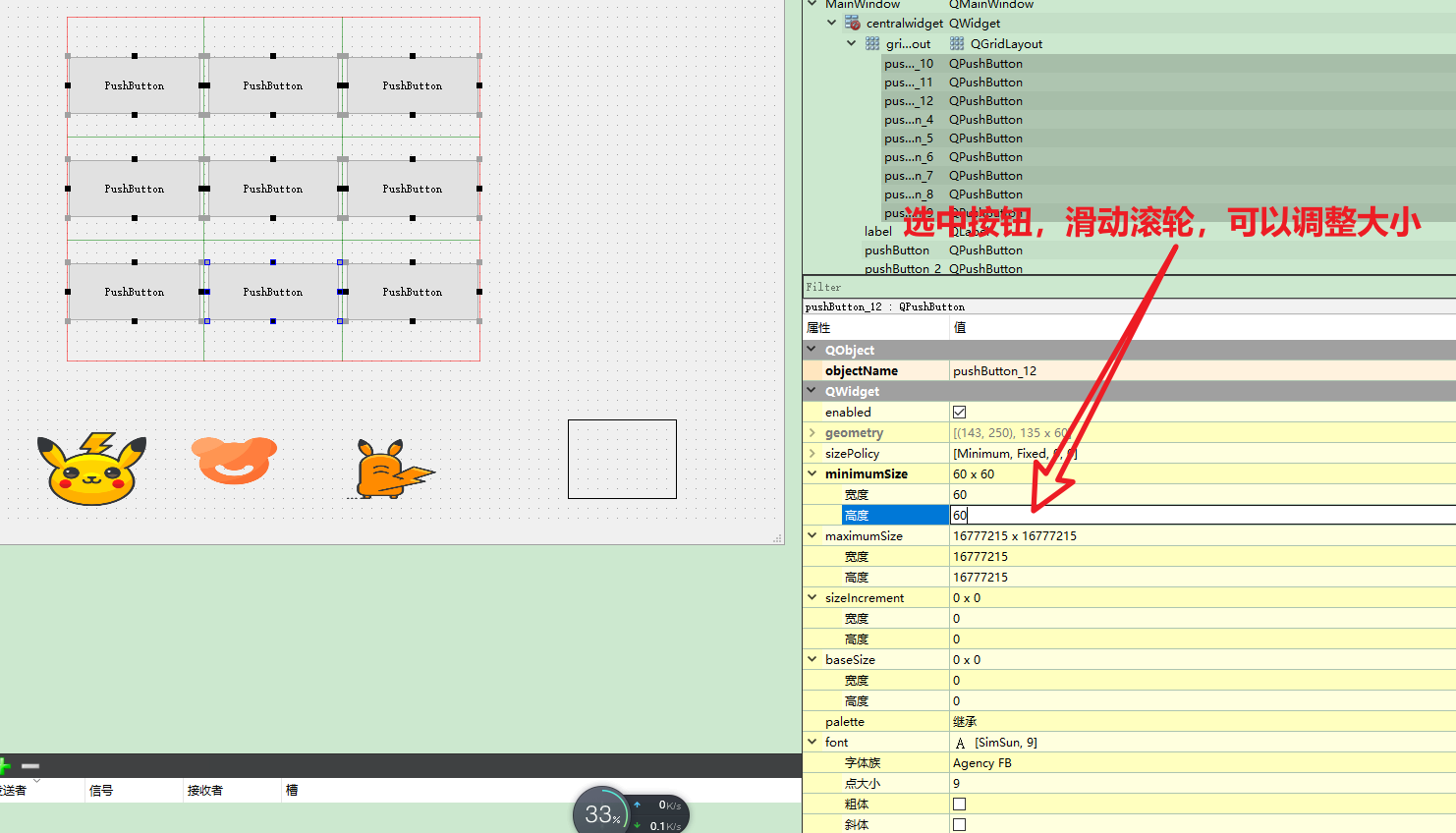Uncheck the enabled property checkbox
Viewport: 1456px width, 833px height.
pyautogui.click(x=958, y=412)
